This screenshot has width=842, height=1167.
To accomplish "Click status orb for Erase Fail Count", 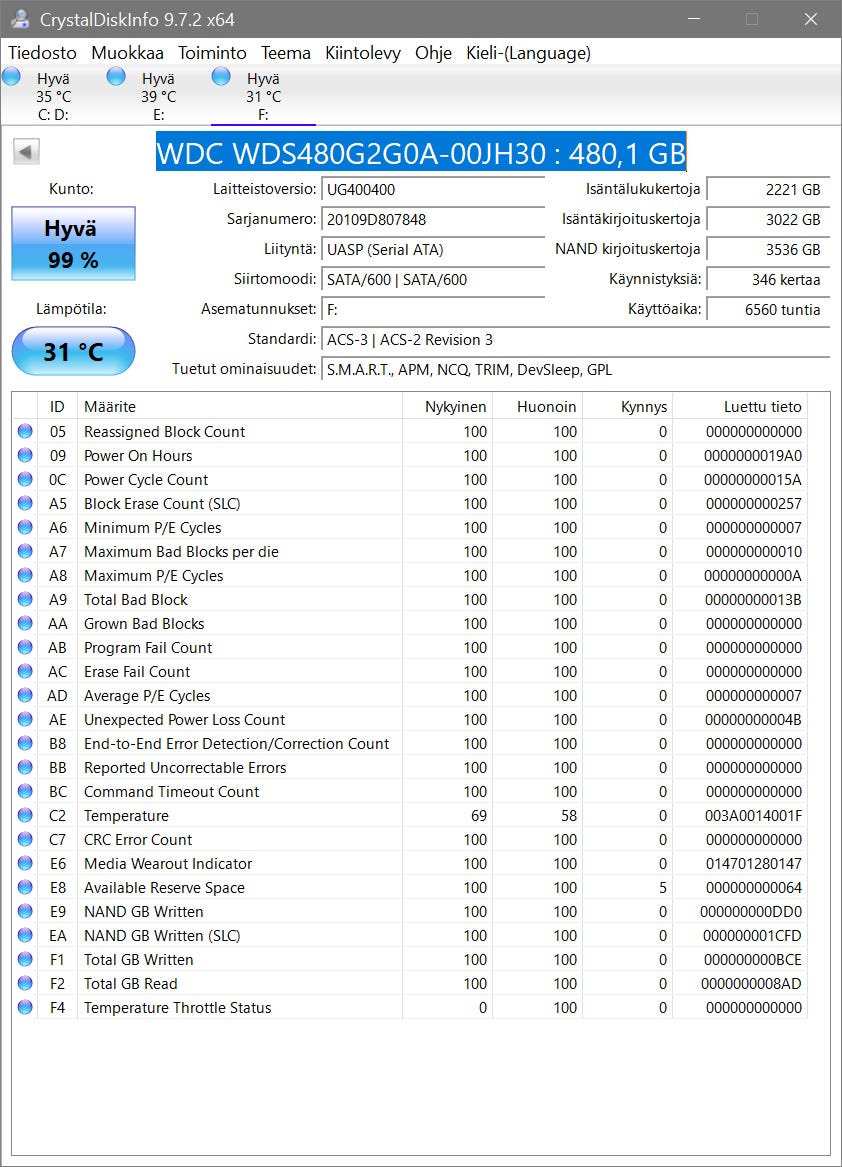I will (x=25, y=671).
